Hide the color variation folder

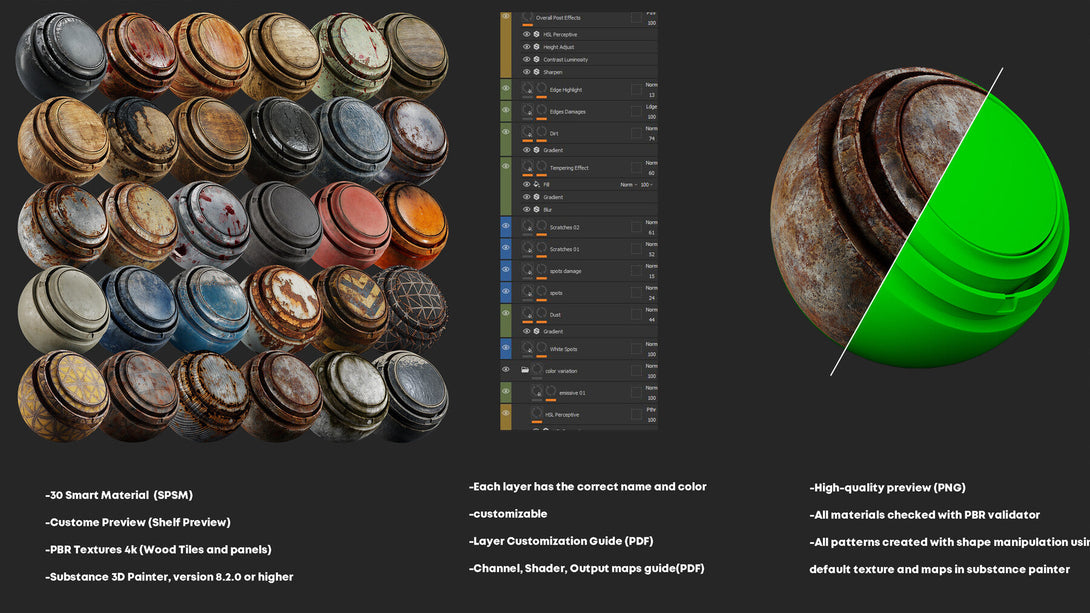click(506, 370)
